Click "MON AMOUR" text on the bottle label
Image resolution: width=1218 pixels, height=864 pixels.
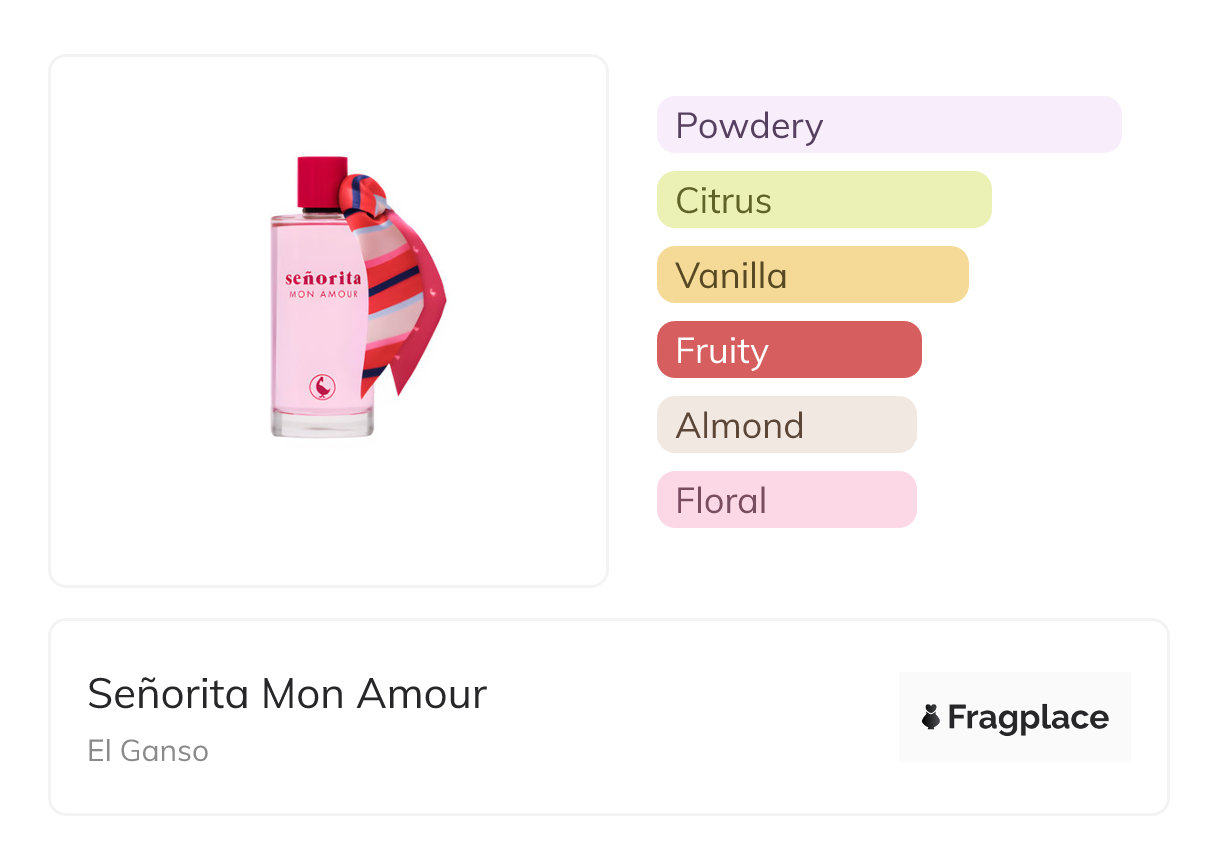(322, 294)
